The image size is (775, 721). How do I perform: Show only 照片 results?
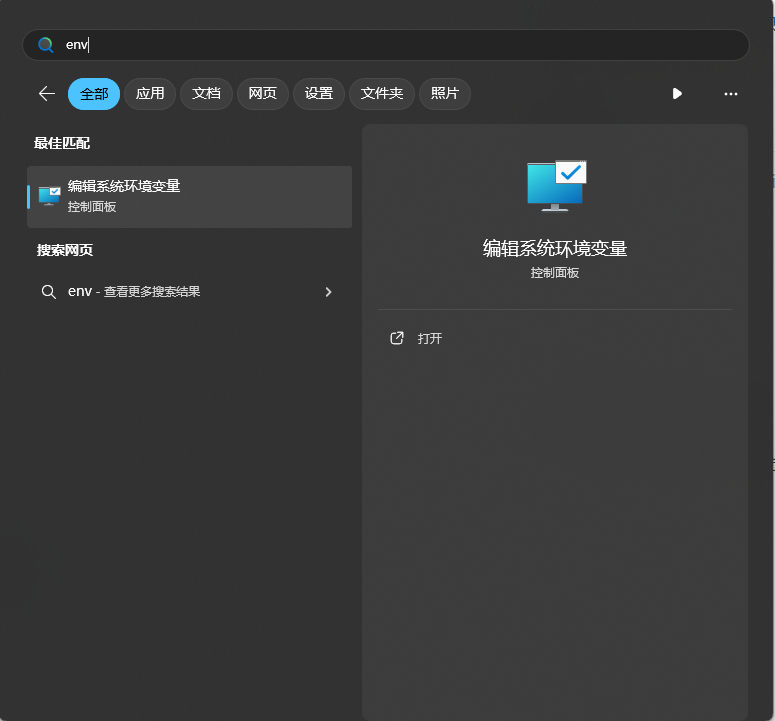tap(444, 93)
